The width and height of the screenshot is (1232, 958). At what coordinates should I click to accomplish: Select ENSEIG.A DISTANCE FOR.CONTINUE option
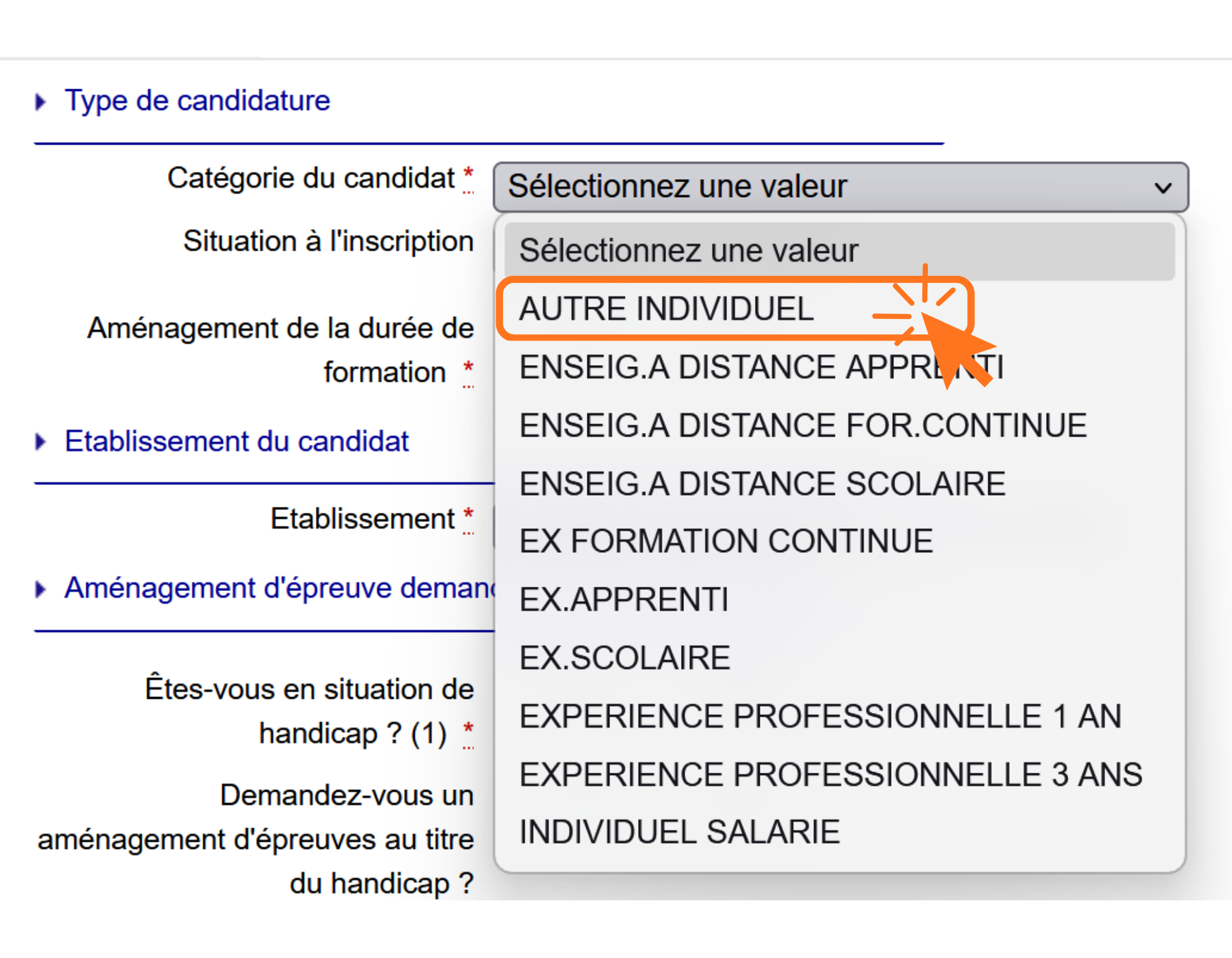click(803, 426)
